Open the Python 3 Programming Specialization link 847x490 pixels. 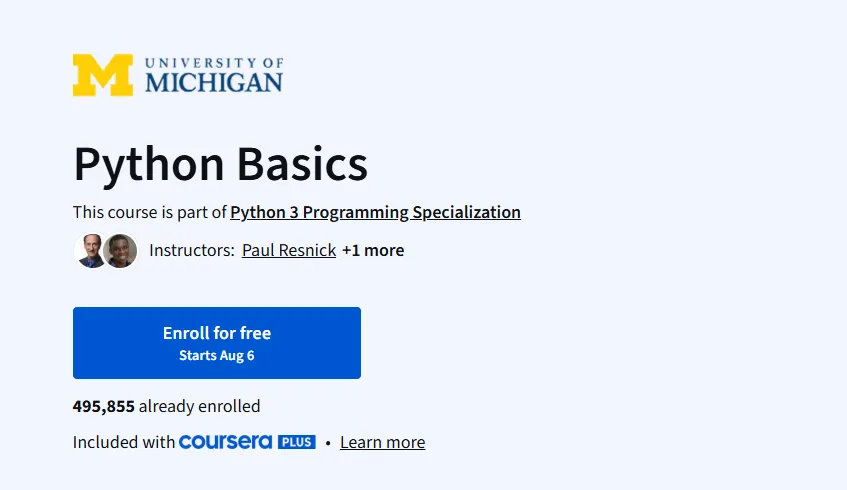pos(375,212)
